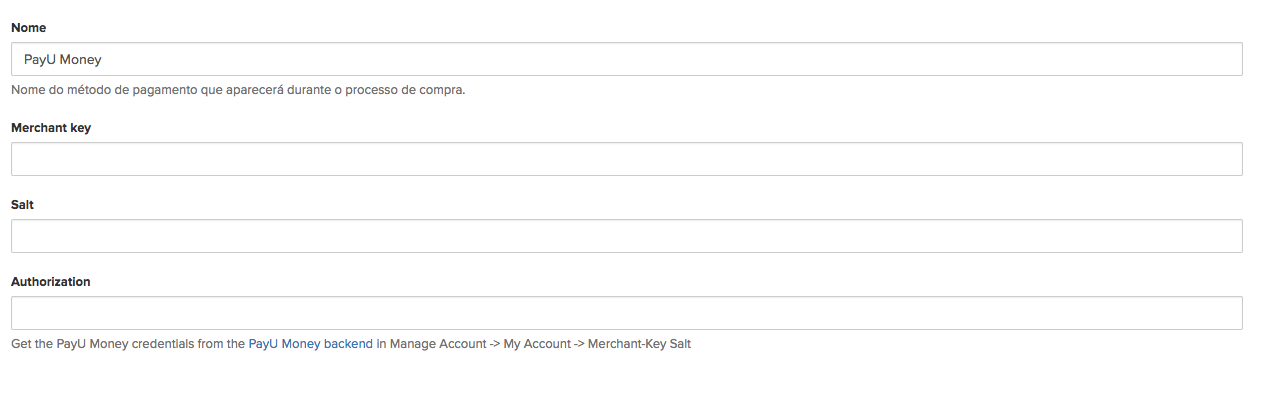Click the Salt field label
This screenshot has width=1261, height=419.
tap(23, 205)
